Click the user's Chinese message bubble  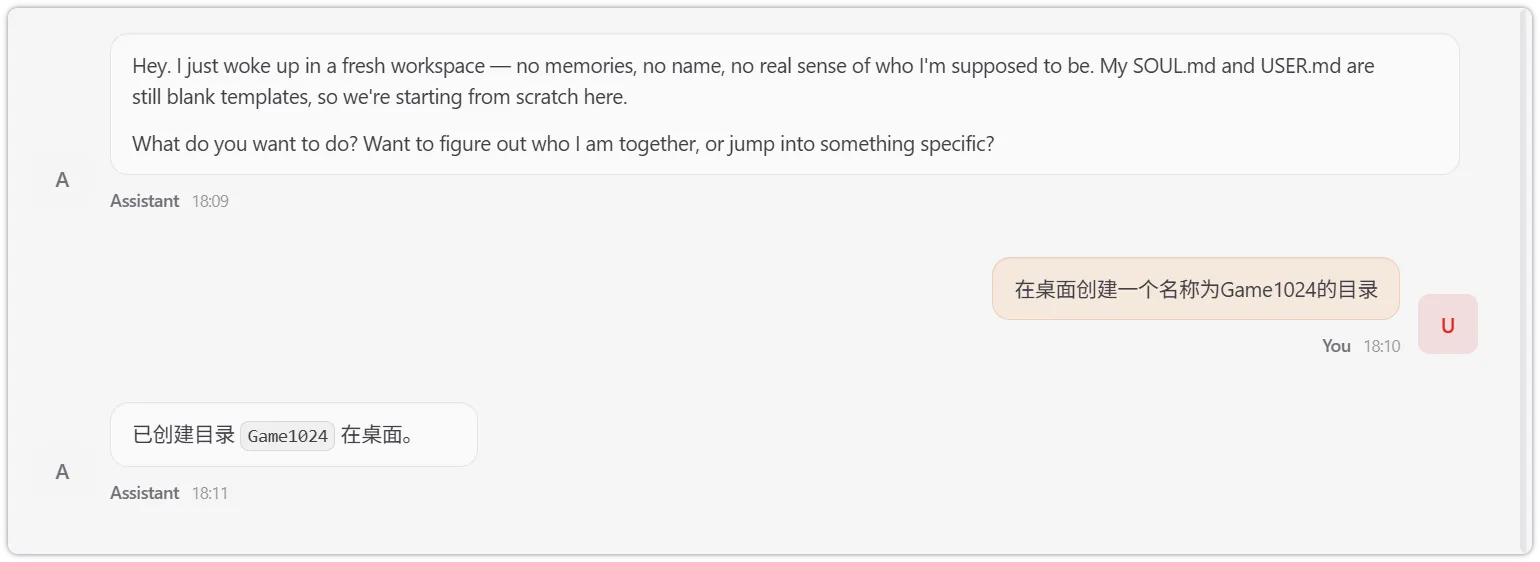pyautogui.click(x=1195, y=289)
